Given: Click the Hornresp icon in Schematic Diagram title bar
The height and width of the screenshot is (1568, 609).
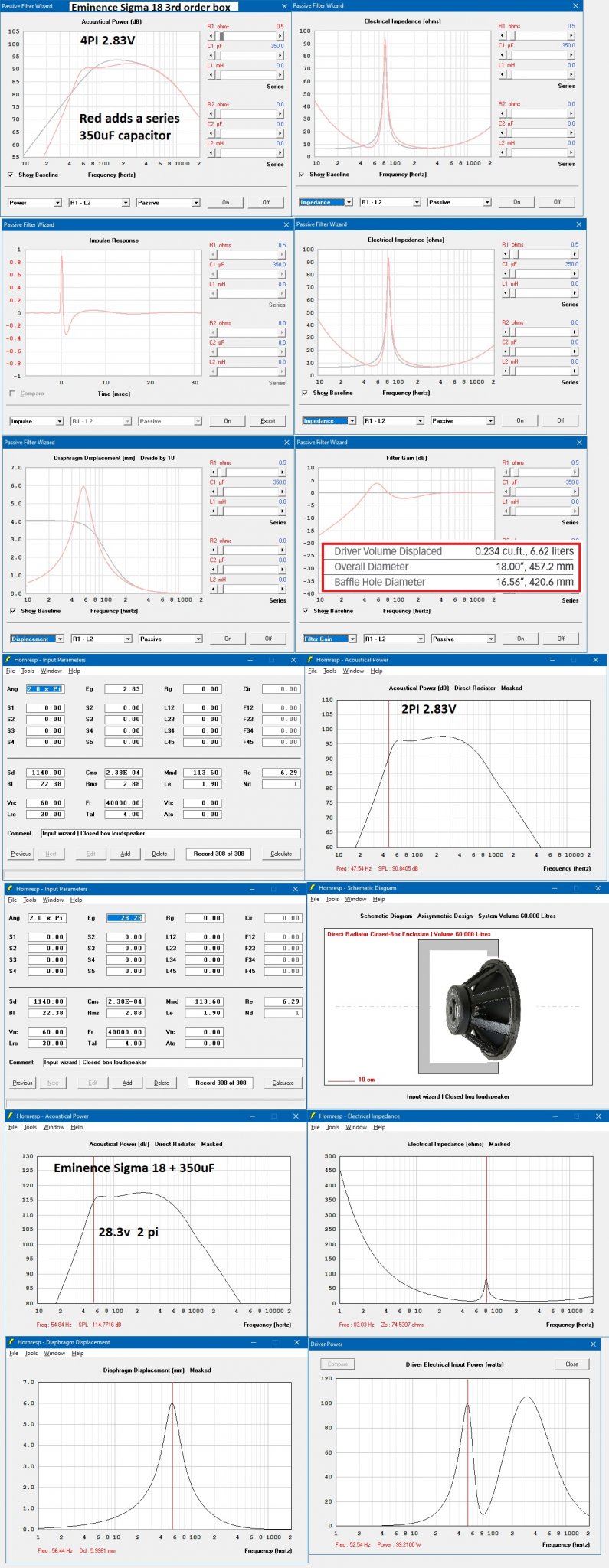Looking at the screenshot, I should [312, 888].
